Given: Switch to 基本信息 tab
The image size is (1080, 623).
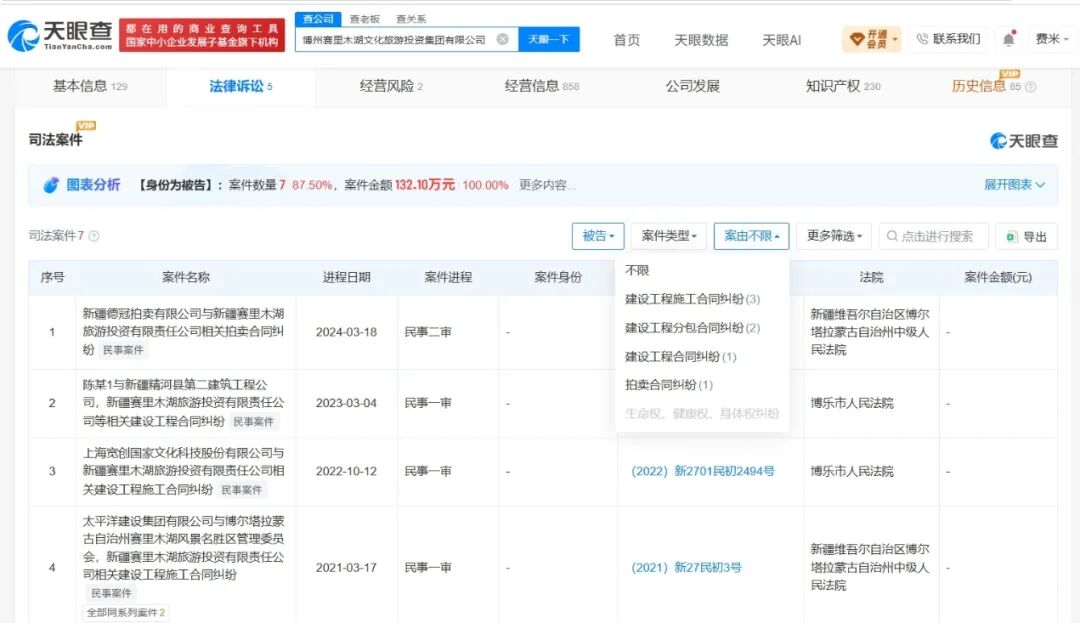Looking at the screenshot, I should (x=90, y=86).
